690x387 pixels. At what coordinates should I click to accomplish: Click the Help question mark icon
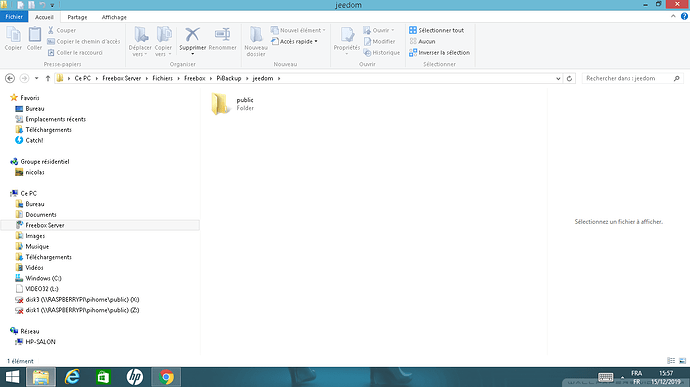pos(684,16)
